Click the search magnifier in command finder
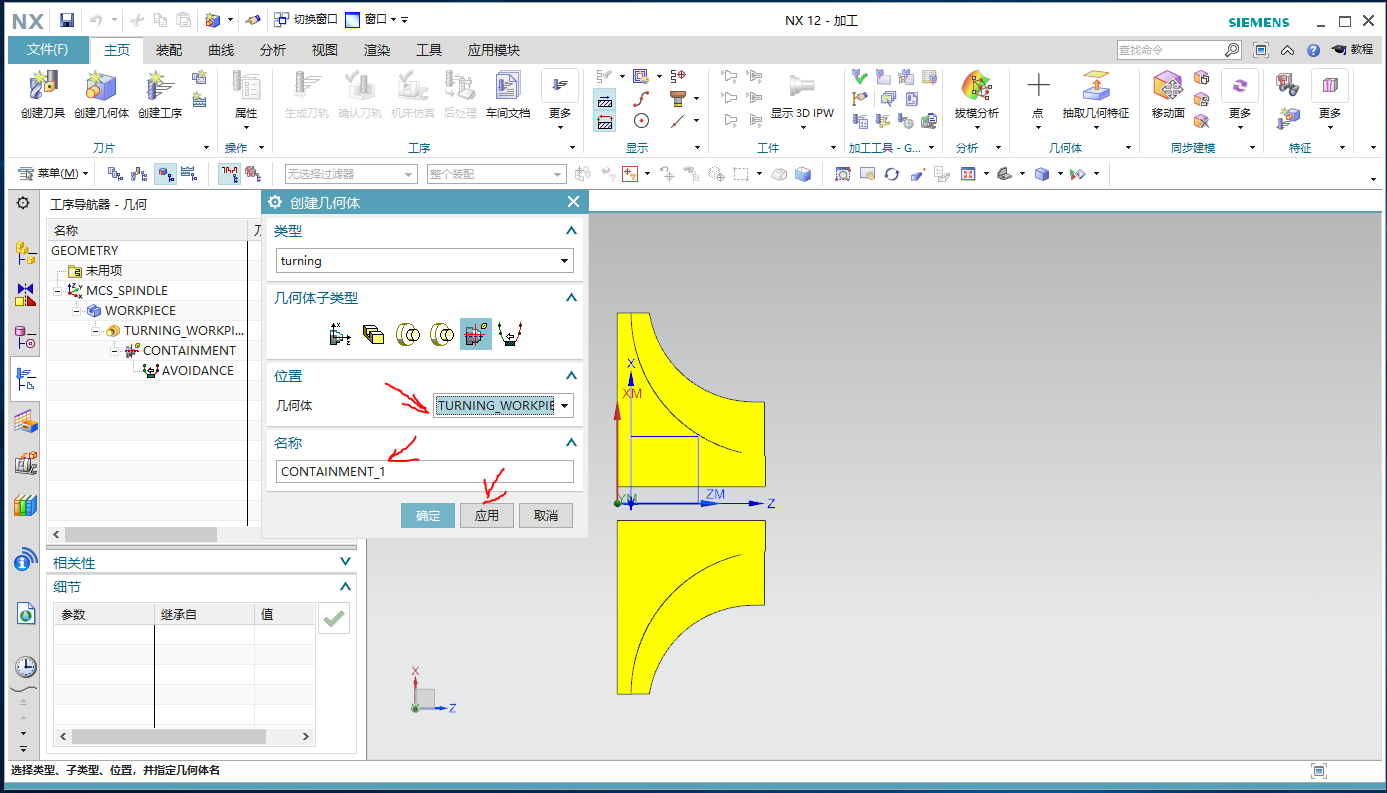1387x793 pixels. click(x=1232, y=50)
